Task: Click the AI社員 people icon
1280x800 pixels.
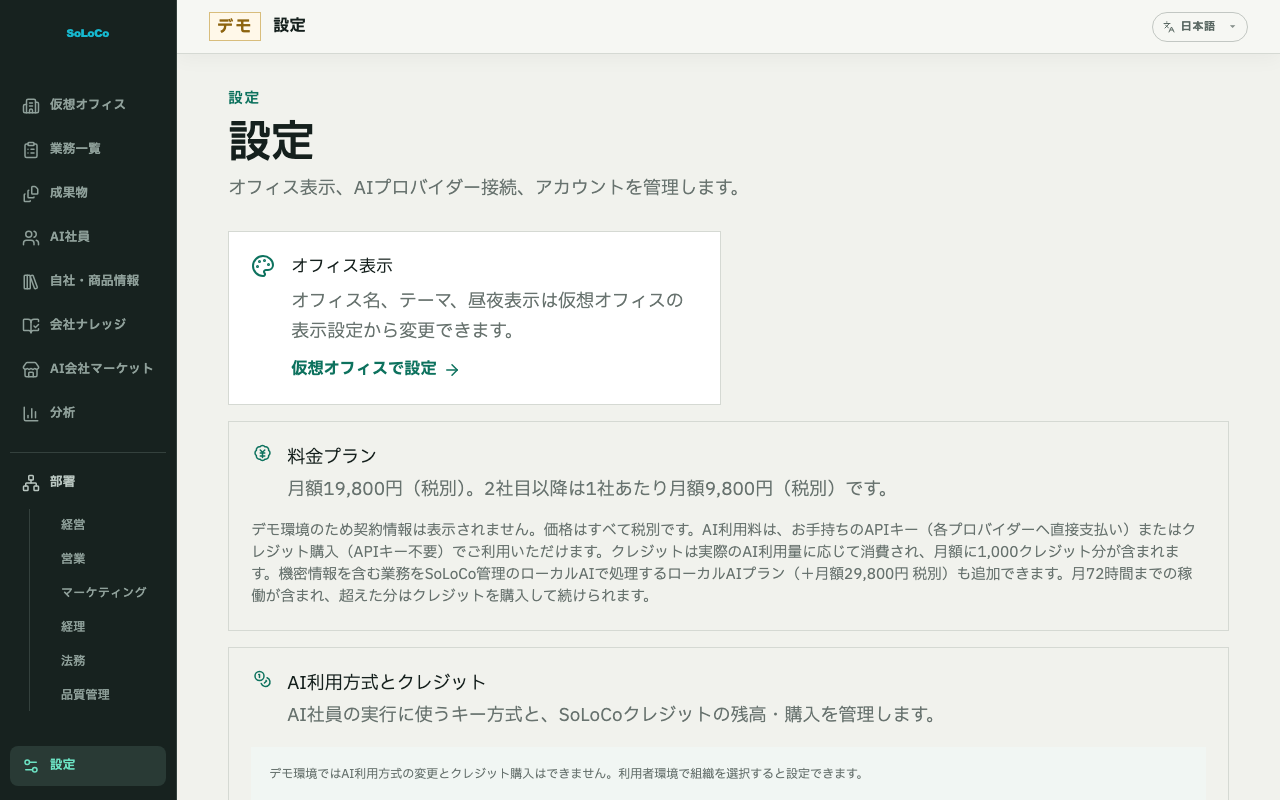Action: click(x=31, y=237)
